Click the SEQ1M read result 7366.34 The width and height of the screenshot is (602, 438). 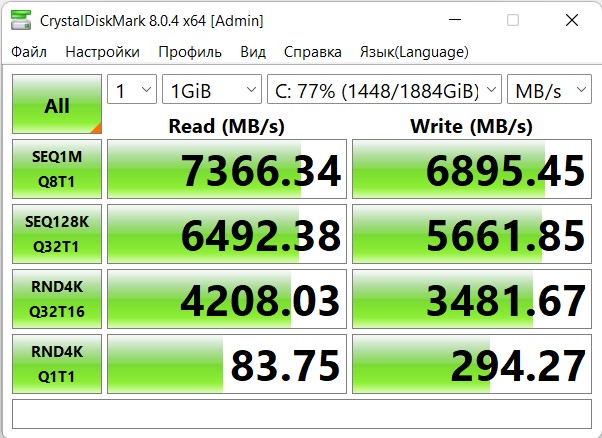coord(227,169)
